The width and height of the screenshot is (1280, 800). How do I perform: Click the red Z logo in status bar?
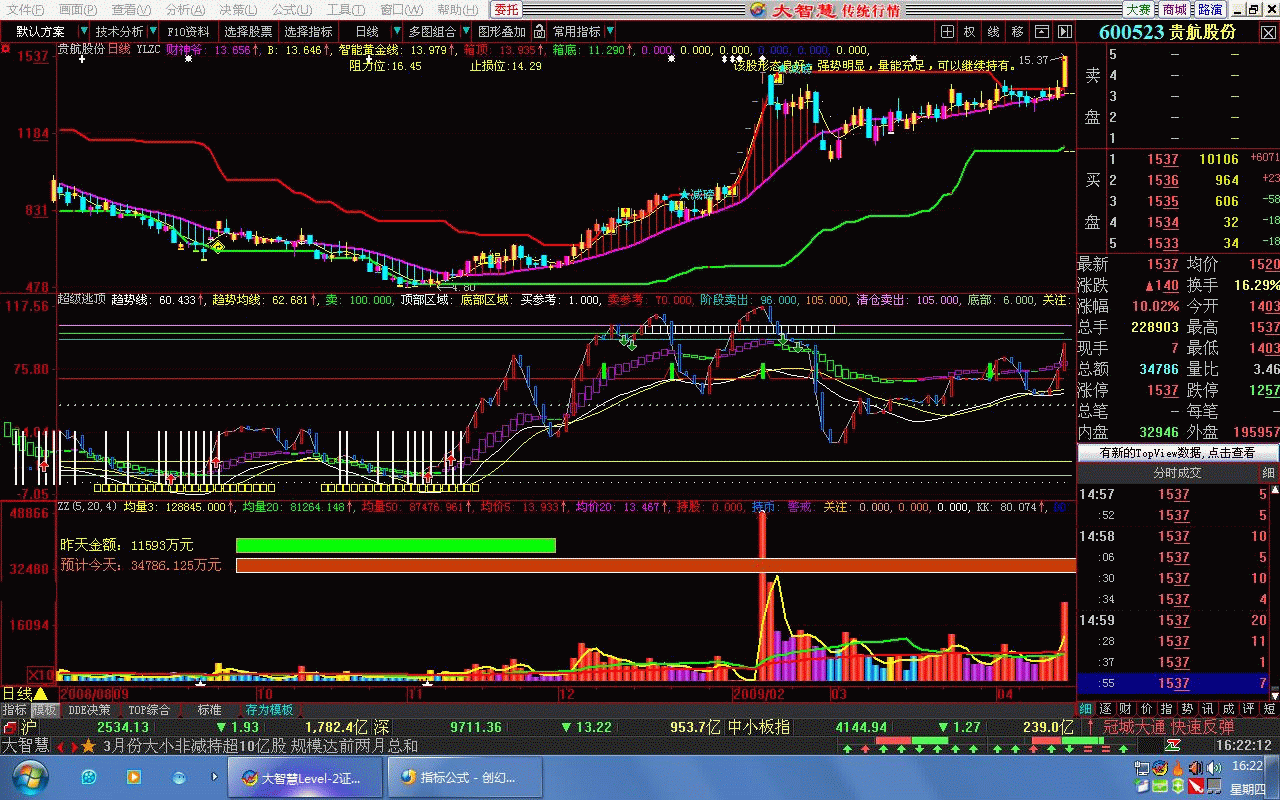[x=1172, y=746]
